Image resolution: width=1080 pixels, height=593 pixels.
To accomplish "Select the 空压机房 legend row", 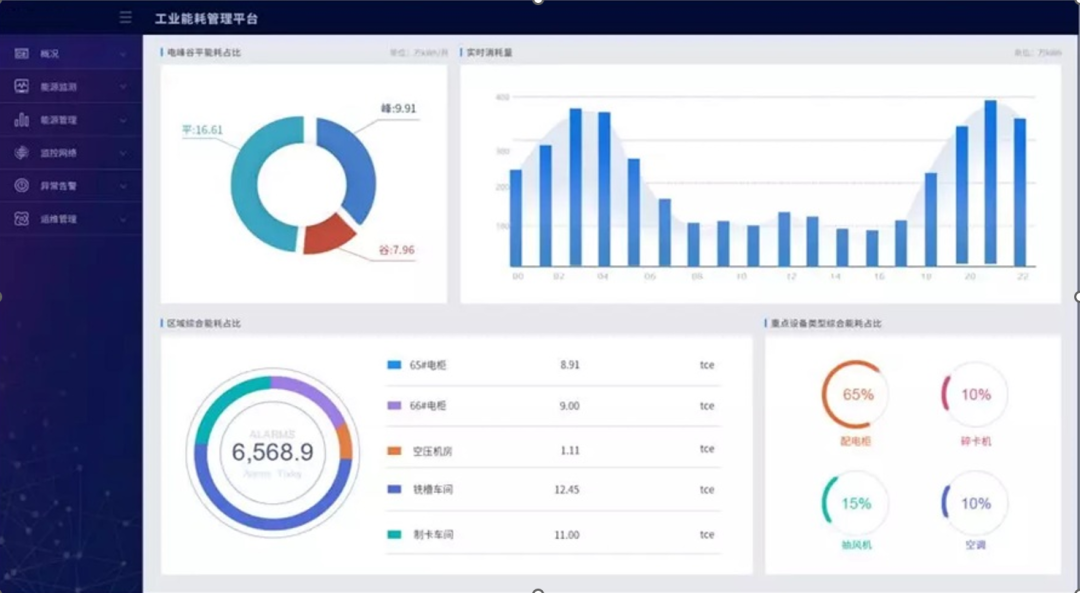I will point(552,451).
